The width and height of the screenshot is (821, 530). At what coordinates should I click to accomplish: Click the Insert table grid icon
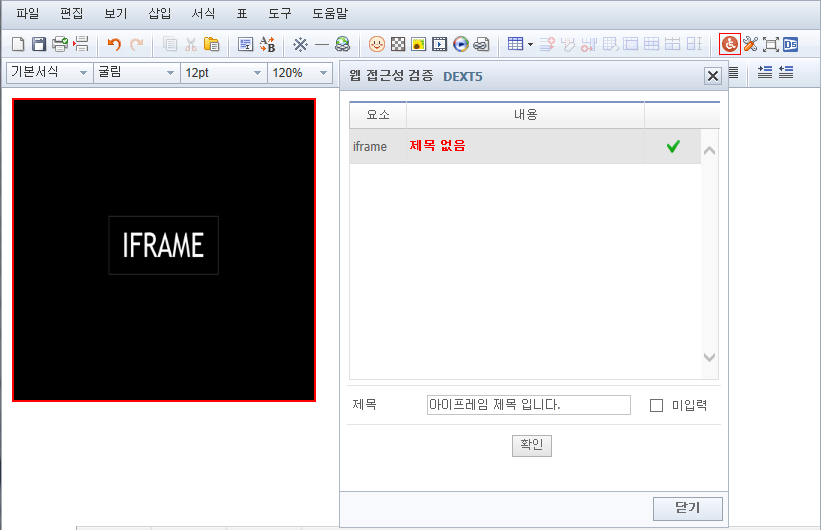pyautogui.click(x=515, y=44)
